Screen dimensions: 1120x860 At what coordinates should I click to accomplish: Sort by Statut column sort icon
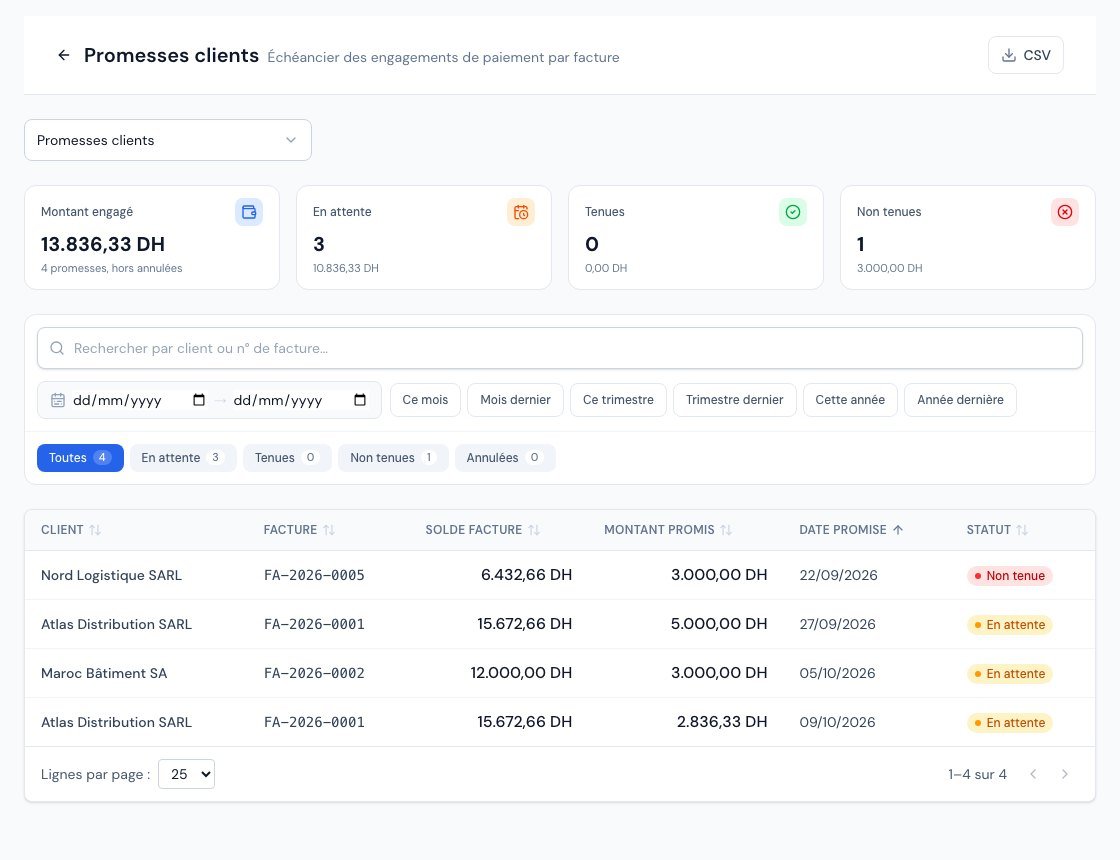point(1022,530)
